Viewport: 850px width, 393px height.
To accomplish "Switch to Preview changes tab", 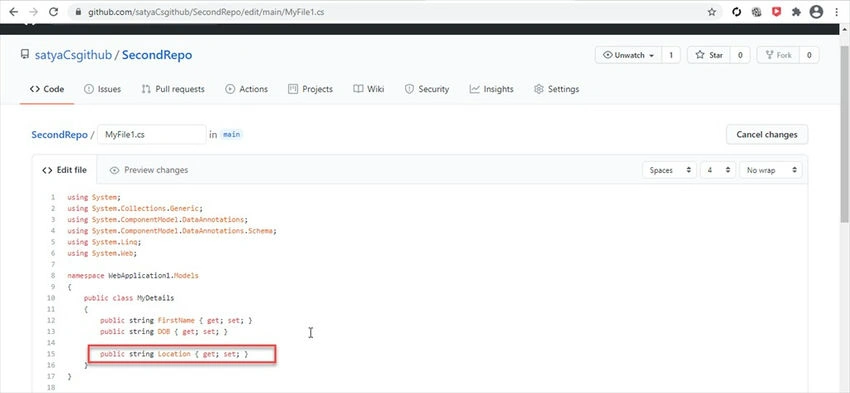I will 149,170.
